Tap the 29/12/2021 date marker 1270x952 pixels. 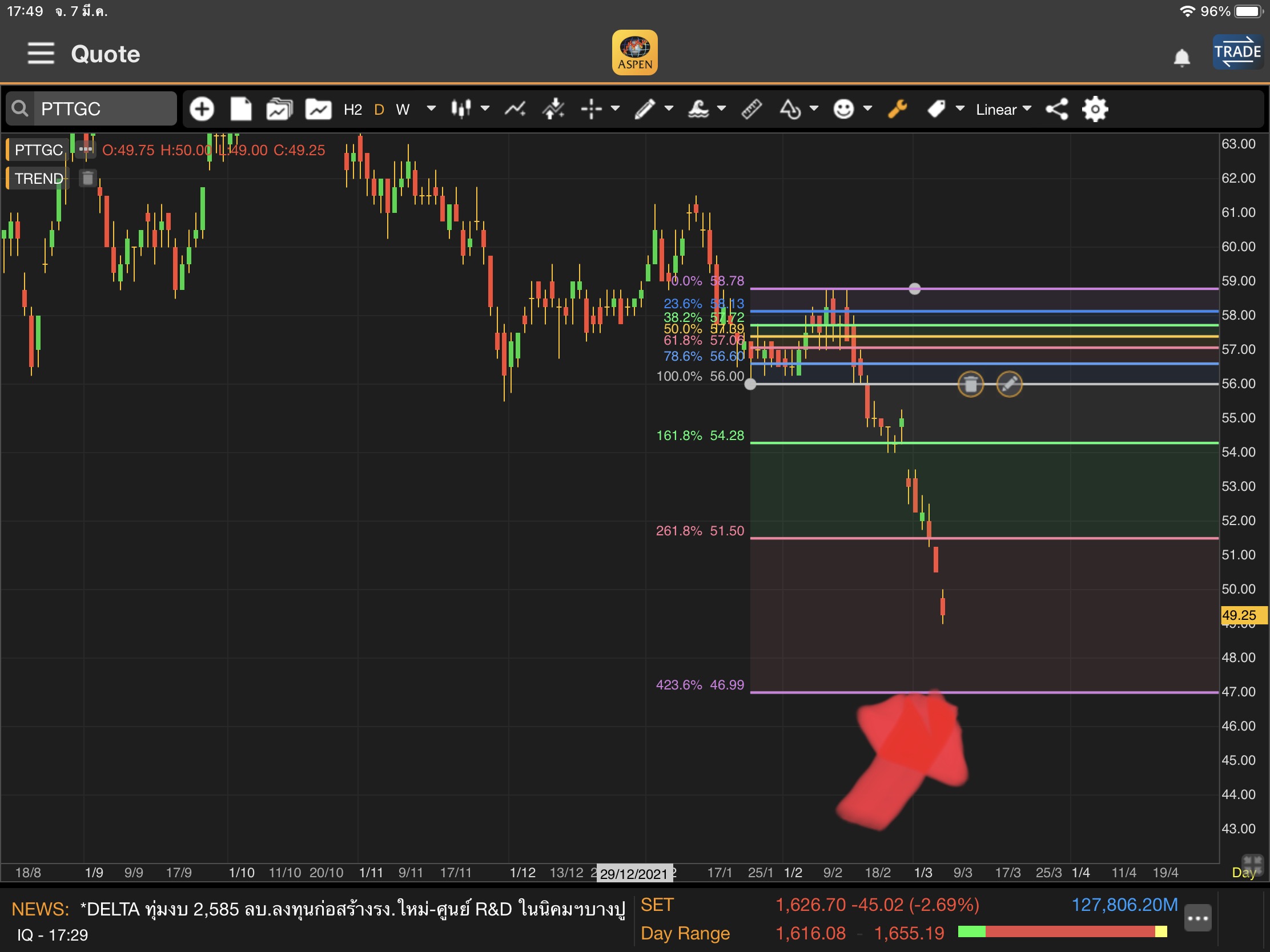(634, 874)
